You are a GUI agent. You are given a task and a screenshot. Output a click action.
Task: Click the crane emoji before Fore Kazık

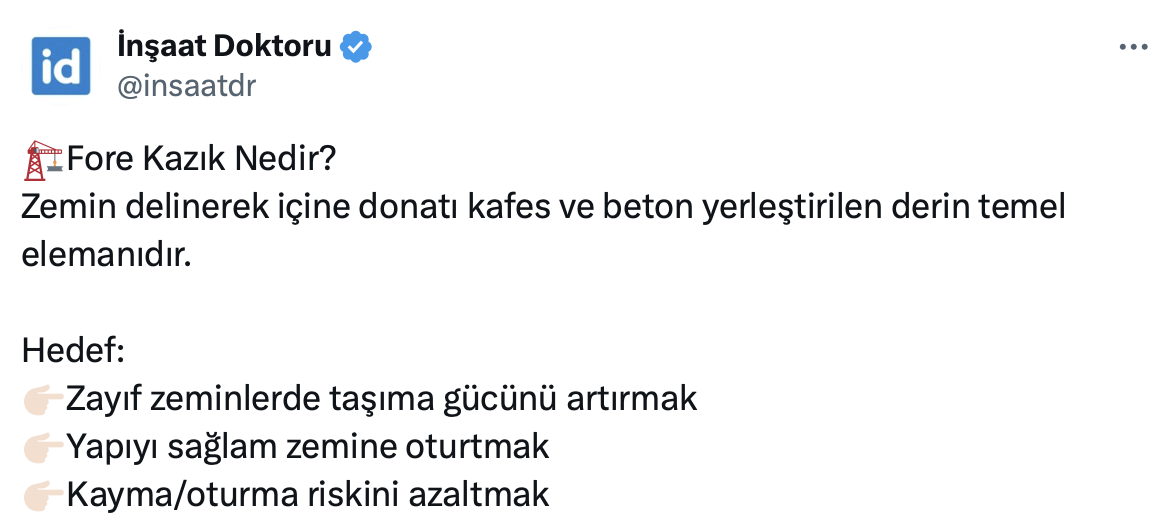(x=43, y=159)
